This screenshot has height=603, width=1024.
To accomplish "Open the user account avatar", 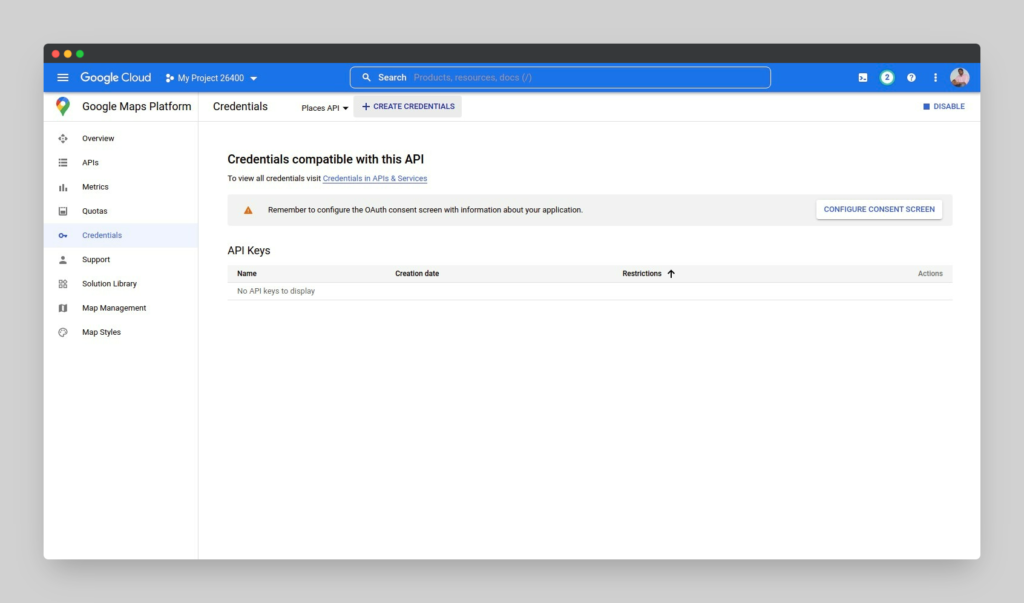I will [959, 78].
